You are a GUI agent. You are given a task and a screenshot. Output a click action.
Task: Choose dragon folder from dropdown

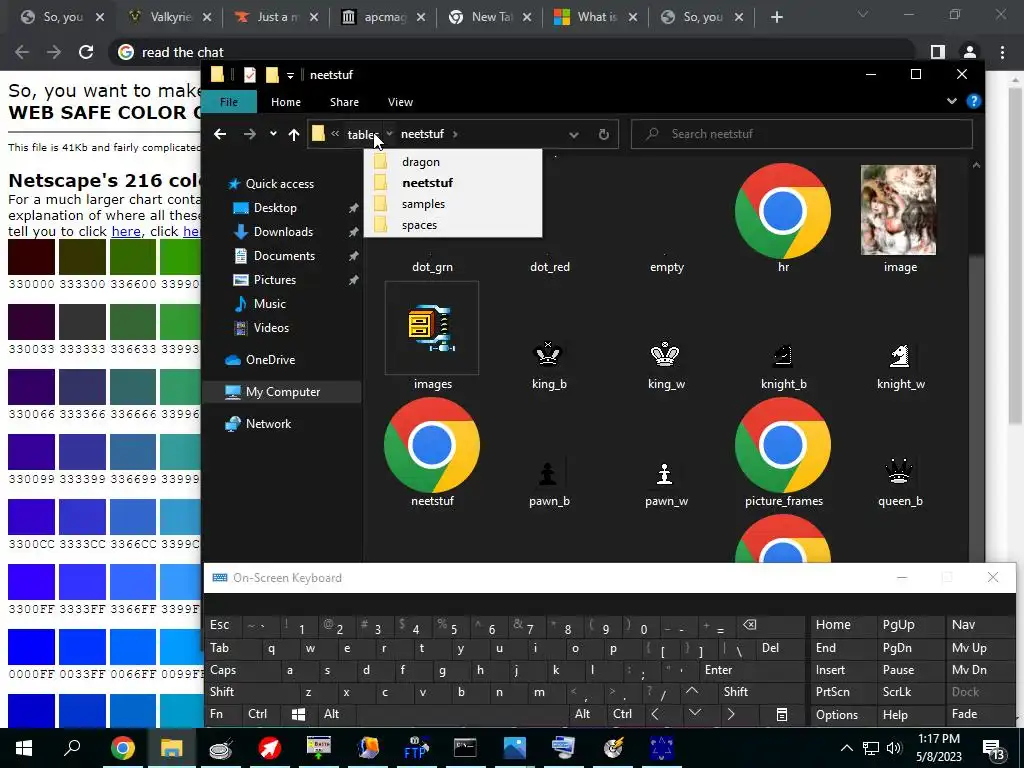click(453, 162)
